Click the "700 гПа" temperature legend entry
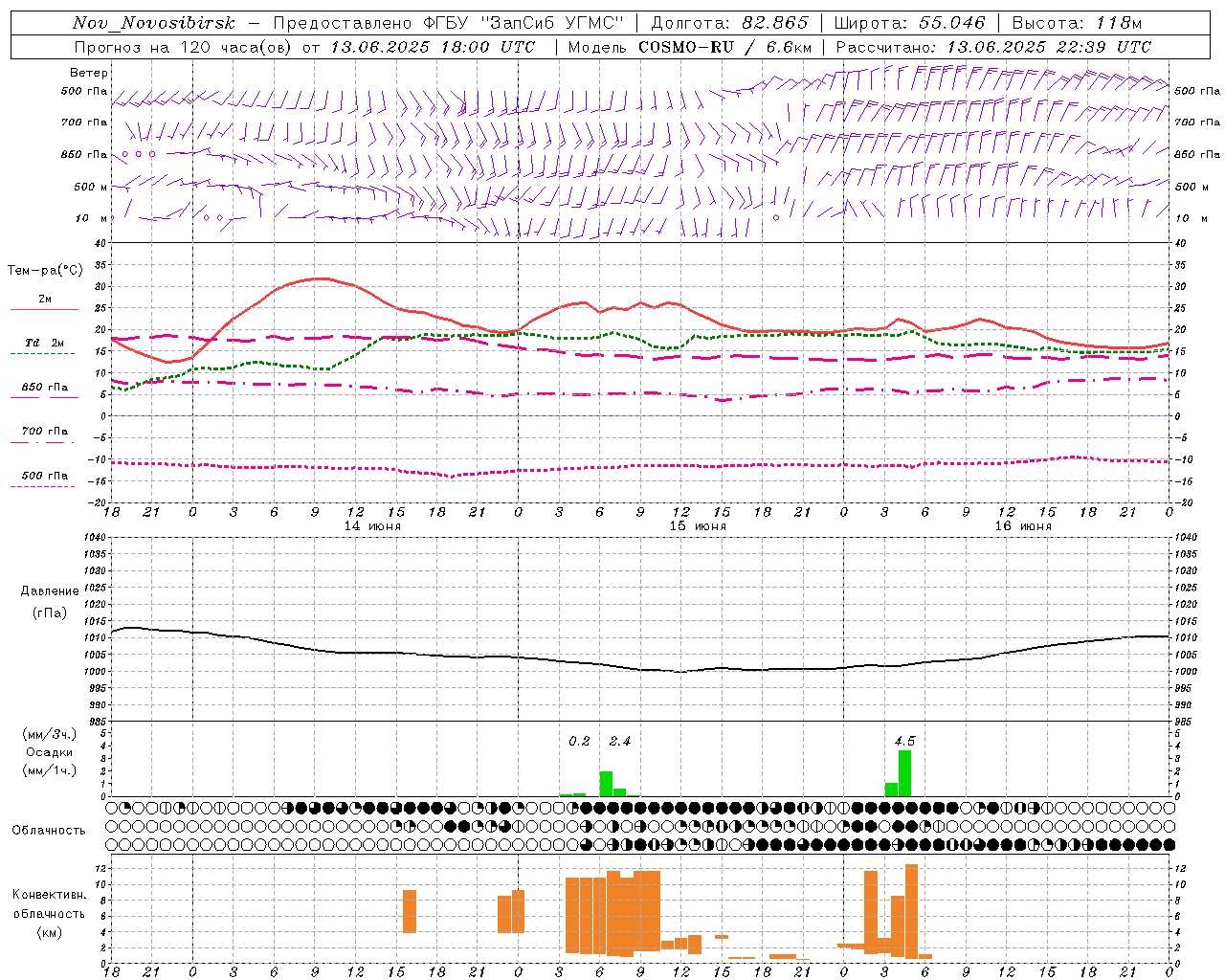The width and height of the screenshot is (1225, 980). [x=45, y=432]
